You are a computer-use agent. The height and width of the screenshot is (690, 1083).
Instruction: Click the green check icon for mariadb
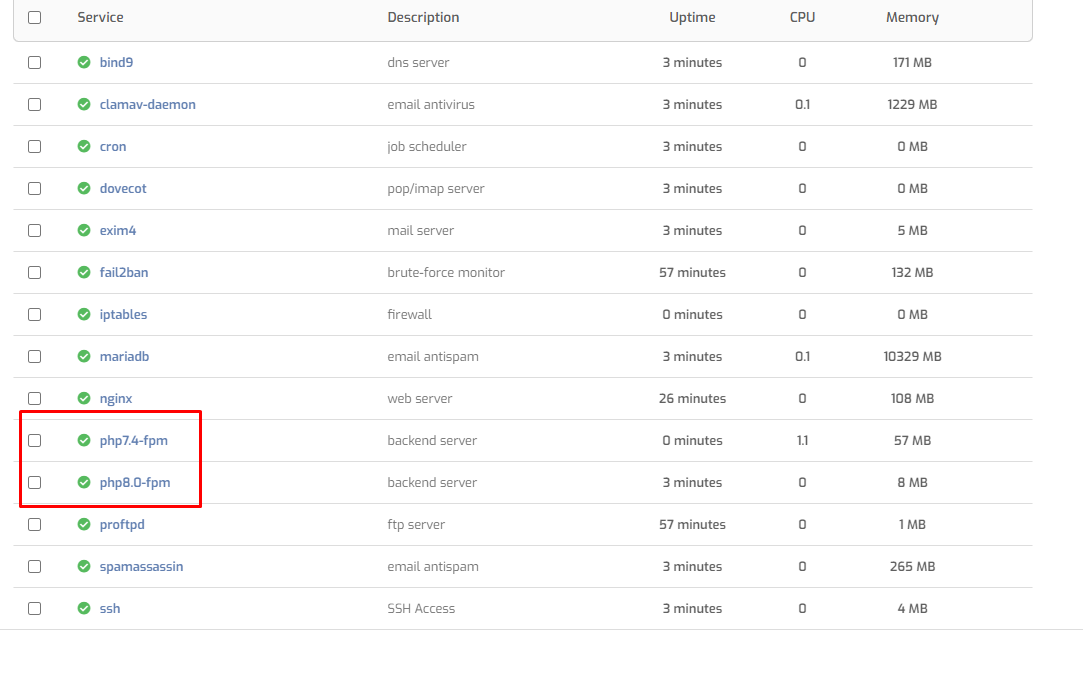coord(84,356)
